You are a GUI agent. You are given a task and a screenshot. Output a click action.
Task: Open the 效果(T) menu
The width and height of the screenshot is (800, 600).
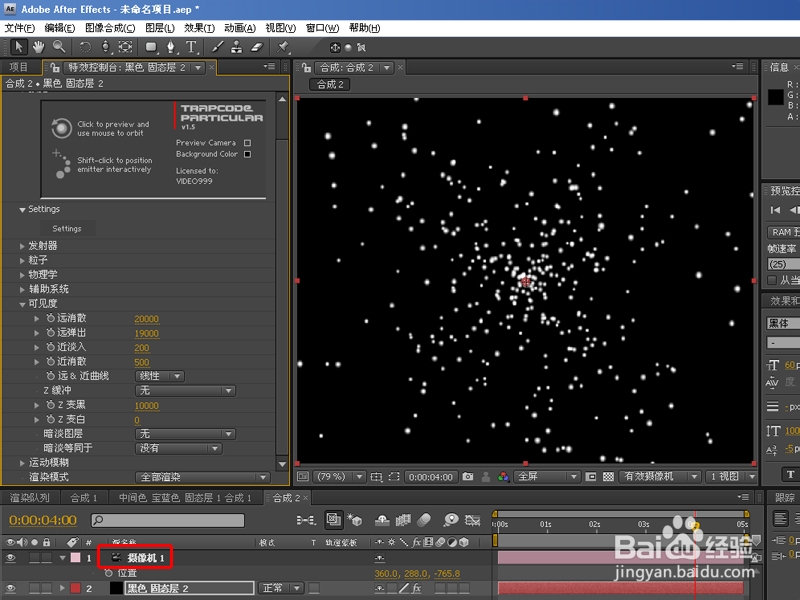click(x=199, y=28)
